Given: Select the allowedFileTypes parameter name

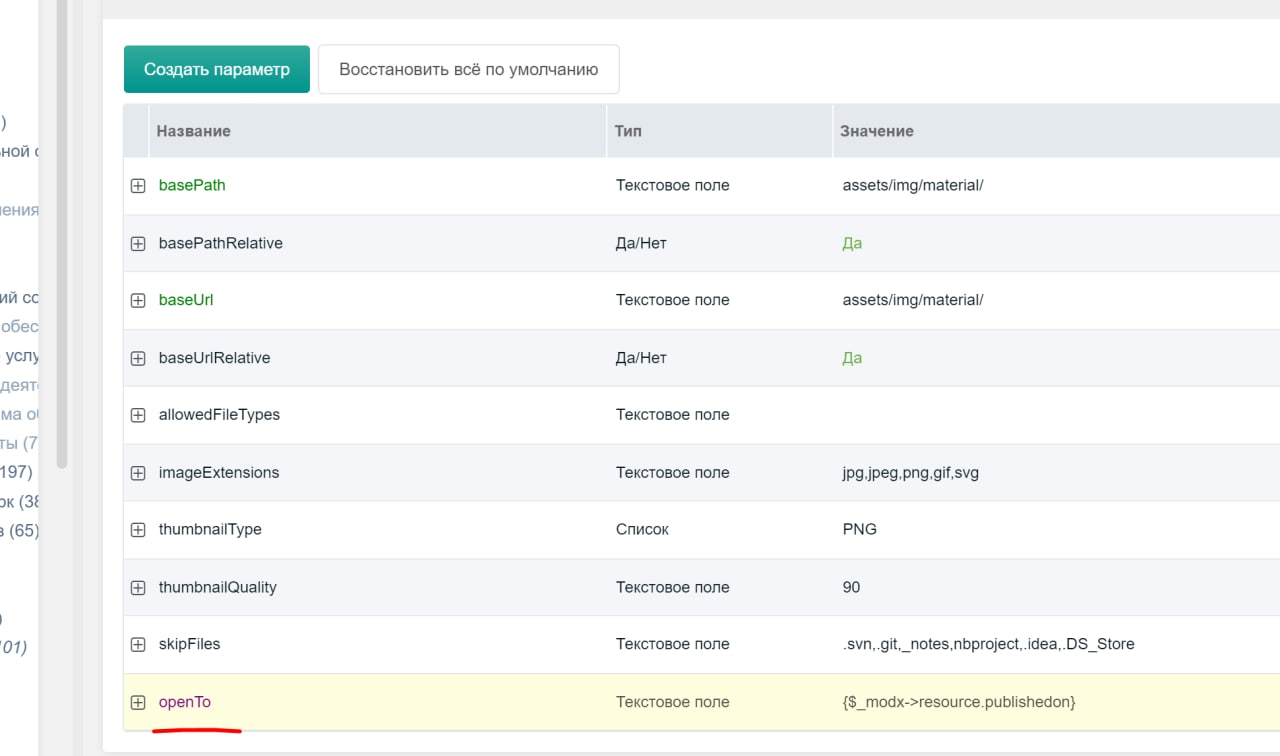Looking at the screenshot, I should (x=220, y=414).
